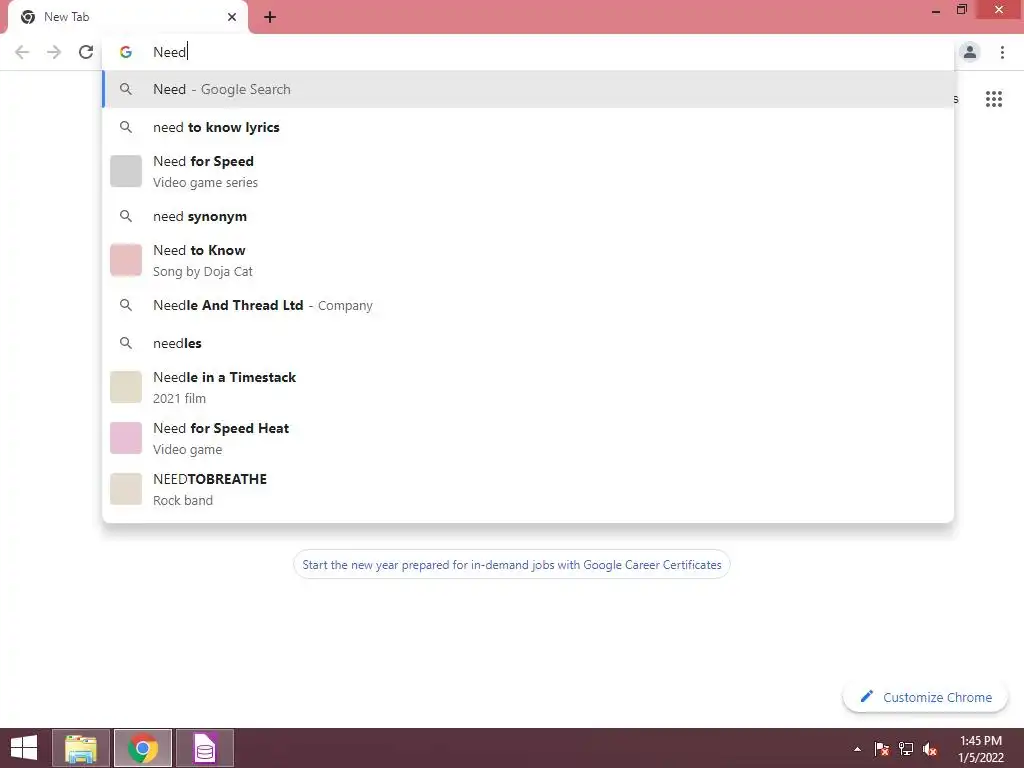Screen dimensions: 1024x768
Task: Choose 'NEEDTOBREATHE' rock band suggestion
Action: [x=528, y=489]
